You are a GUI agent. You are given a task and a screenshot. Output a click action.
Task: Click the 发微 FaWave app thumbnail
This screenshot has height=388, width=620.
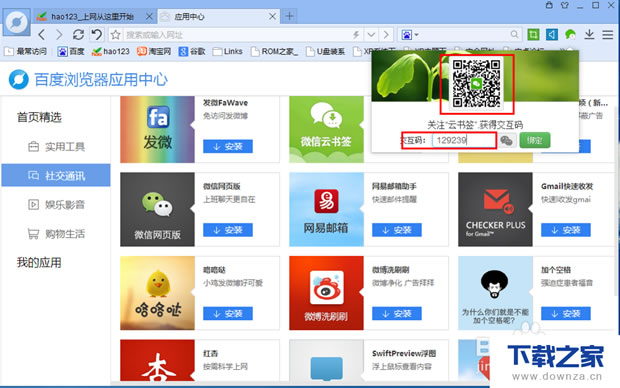[x=157, y=129]
